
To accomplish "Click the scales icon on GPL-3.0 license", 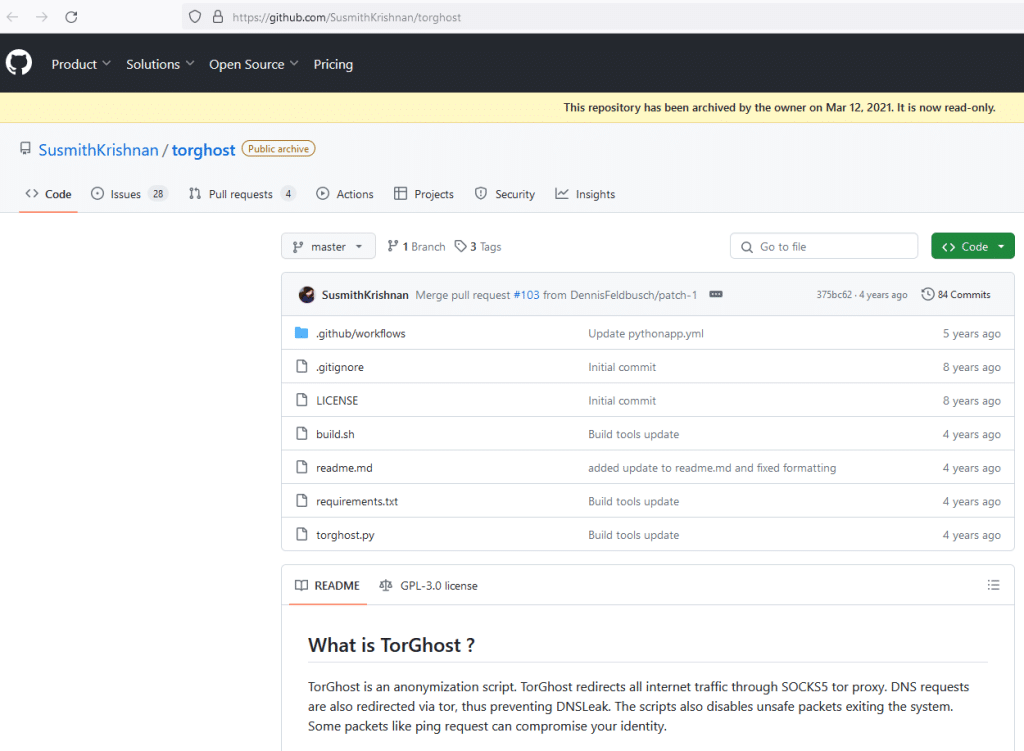I will pyautogui.click(x=386, y=585).
